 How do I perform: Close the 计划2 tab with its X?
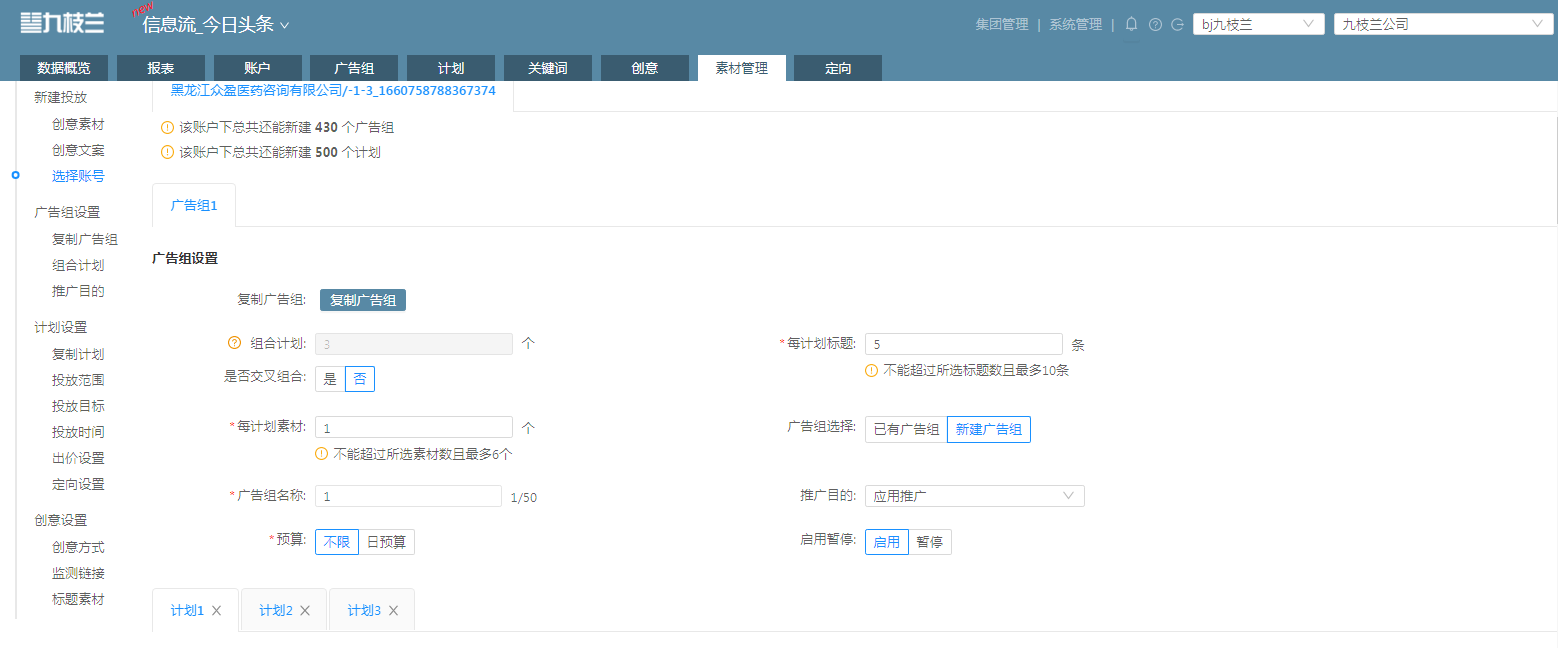305,610
